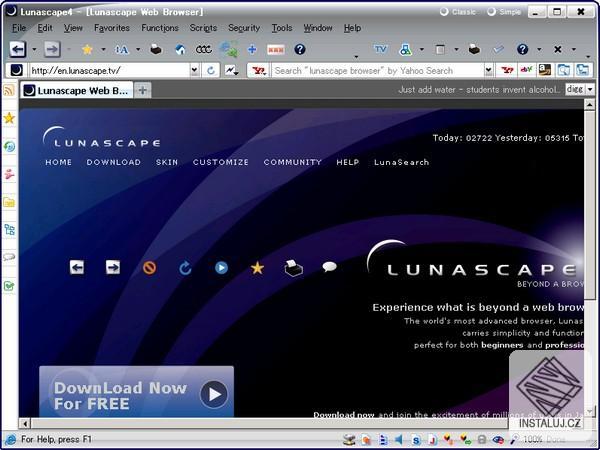Toggle the 'J' Java icon in status bar
Screen dimensions: 600x450
[x=432, y=440]
